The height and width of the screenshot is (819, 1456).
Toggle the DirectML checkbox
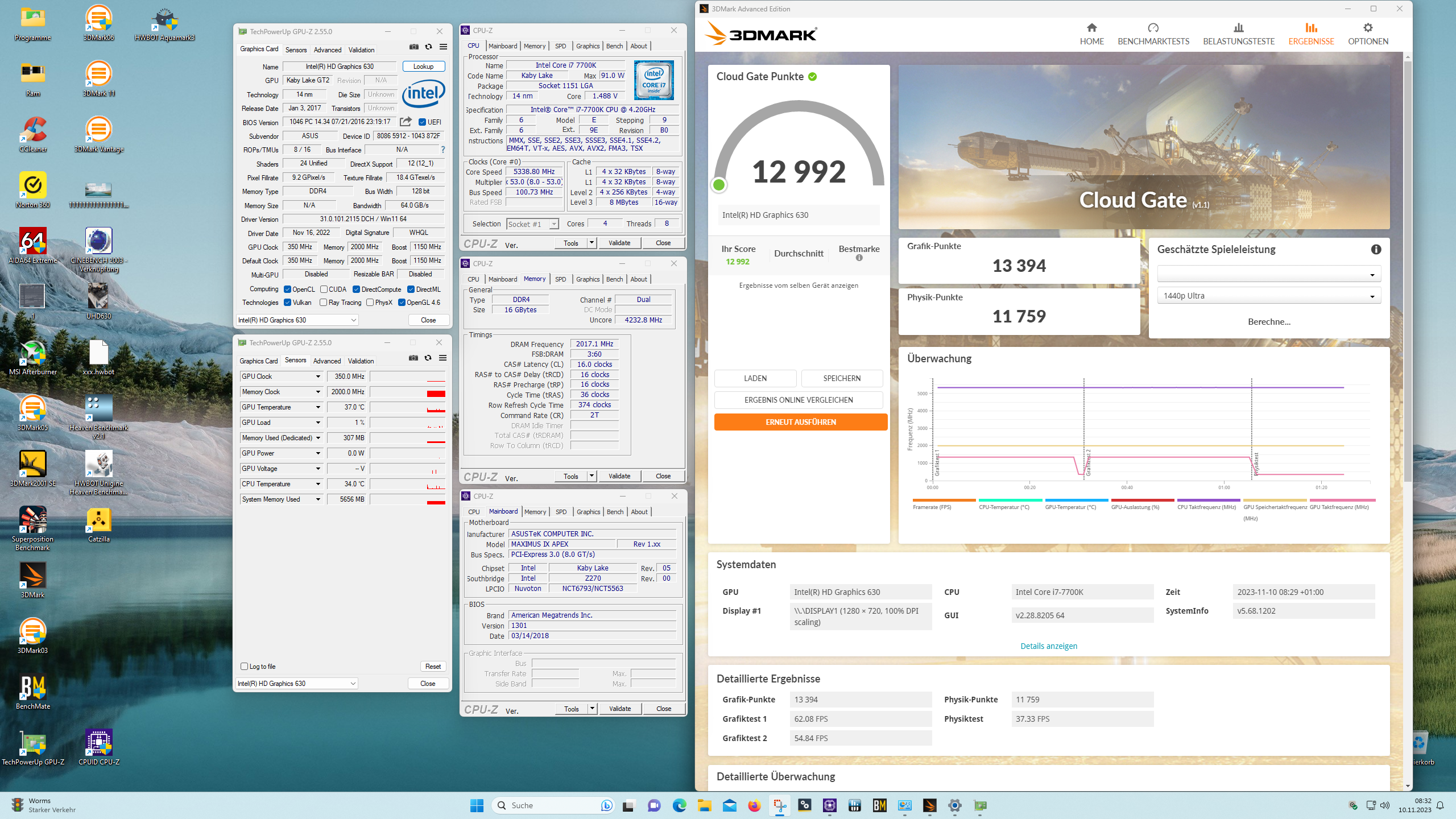pyautogui.click(x=411, y=289)
